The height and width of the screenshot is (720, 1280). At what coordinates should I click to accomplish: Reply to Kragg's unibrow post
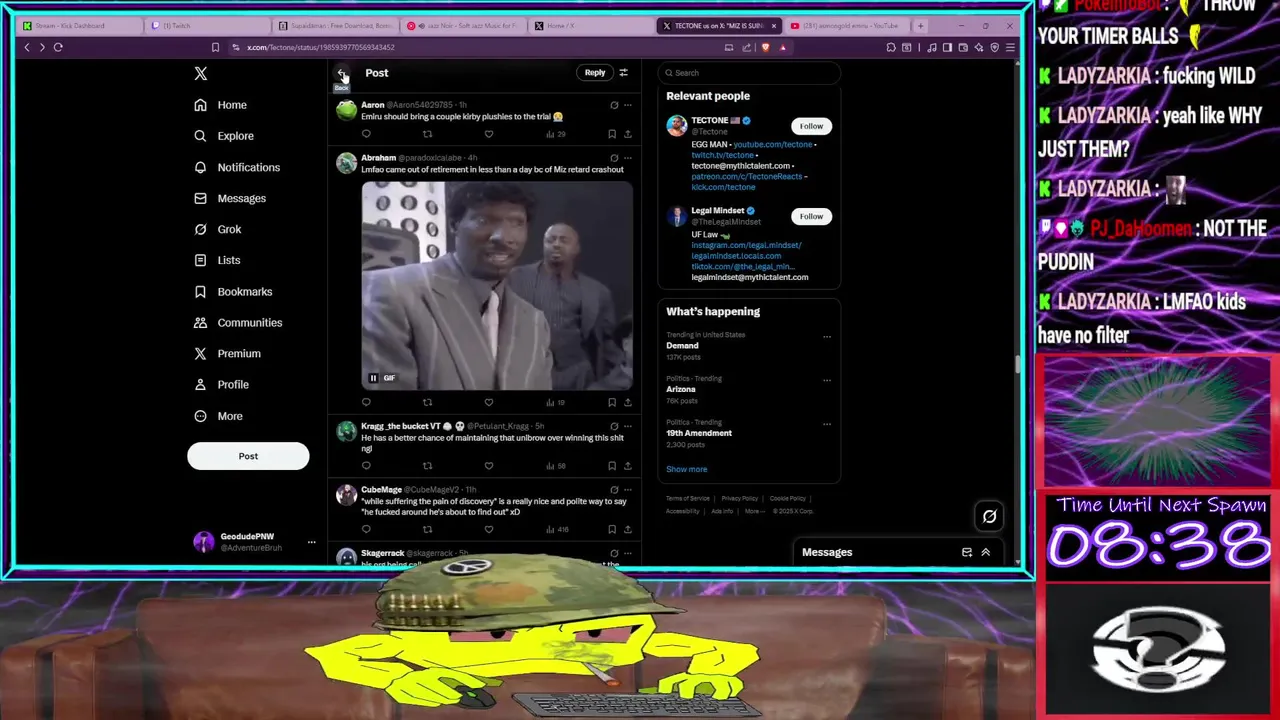pos(366,466)
